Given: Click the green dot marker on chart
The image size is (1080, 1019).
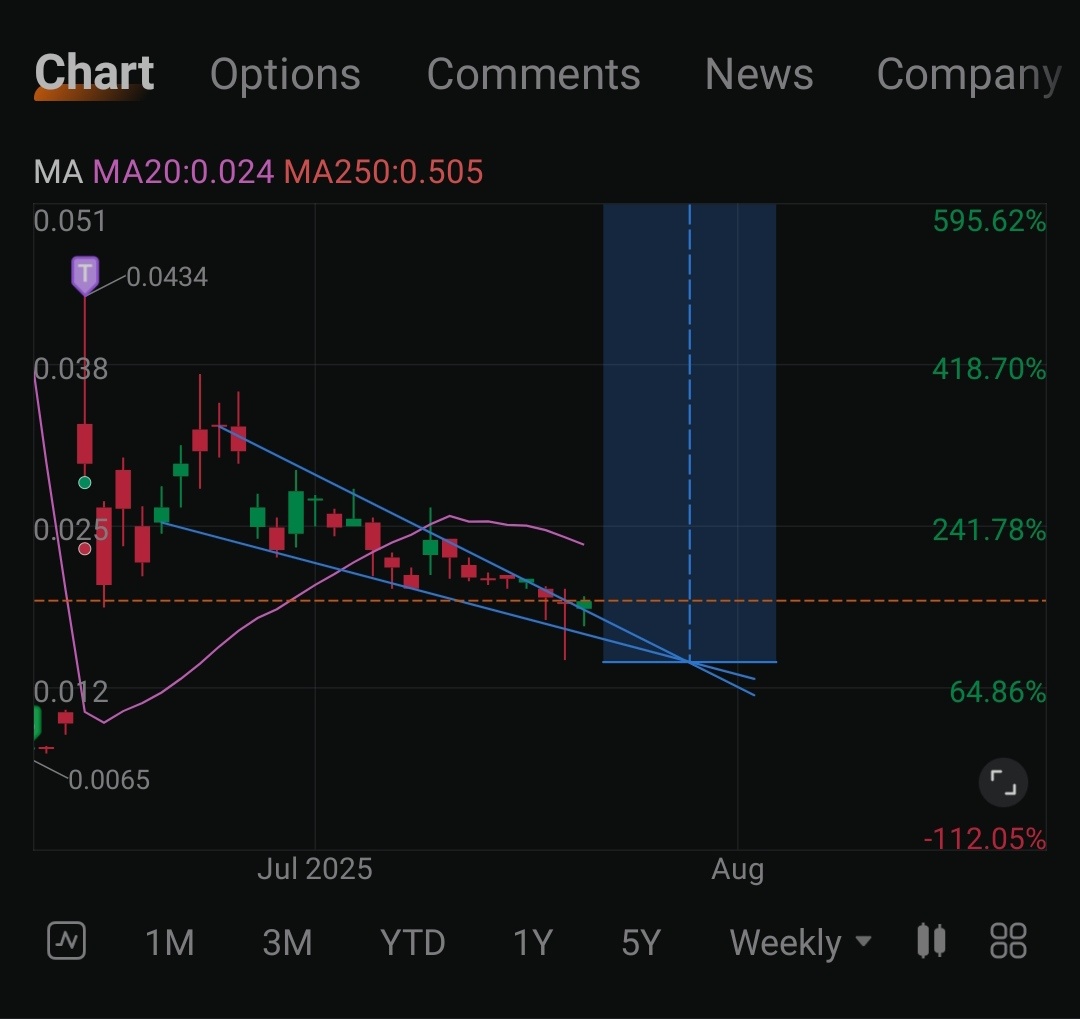Looking at the screenshot, I should tap(85, 483).
